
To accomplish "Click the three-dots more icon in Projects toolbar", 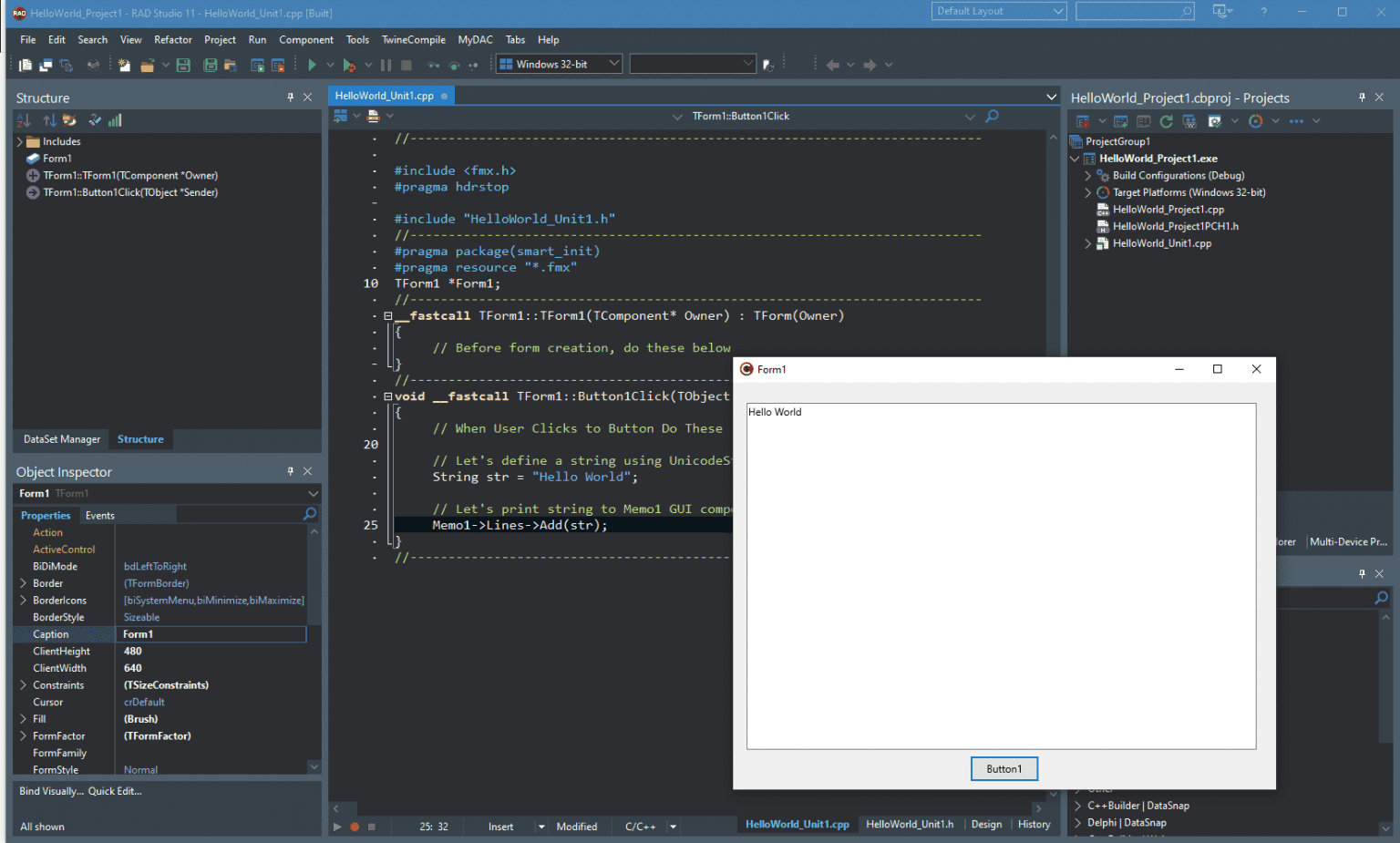I will point(1296,121).
